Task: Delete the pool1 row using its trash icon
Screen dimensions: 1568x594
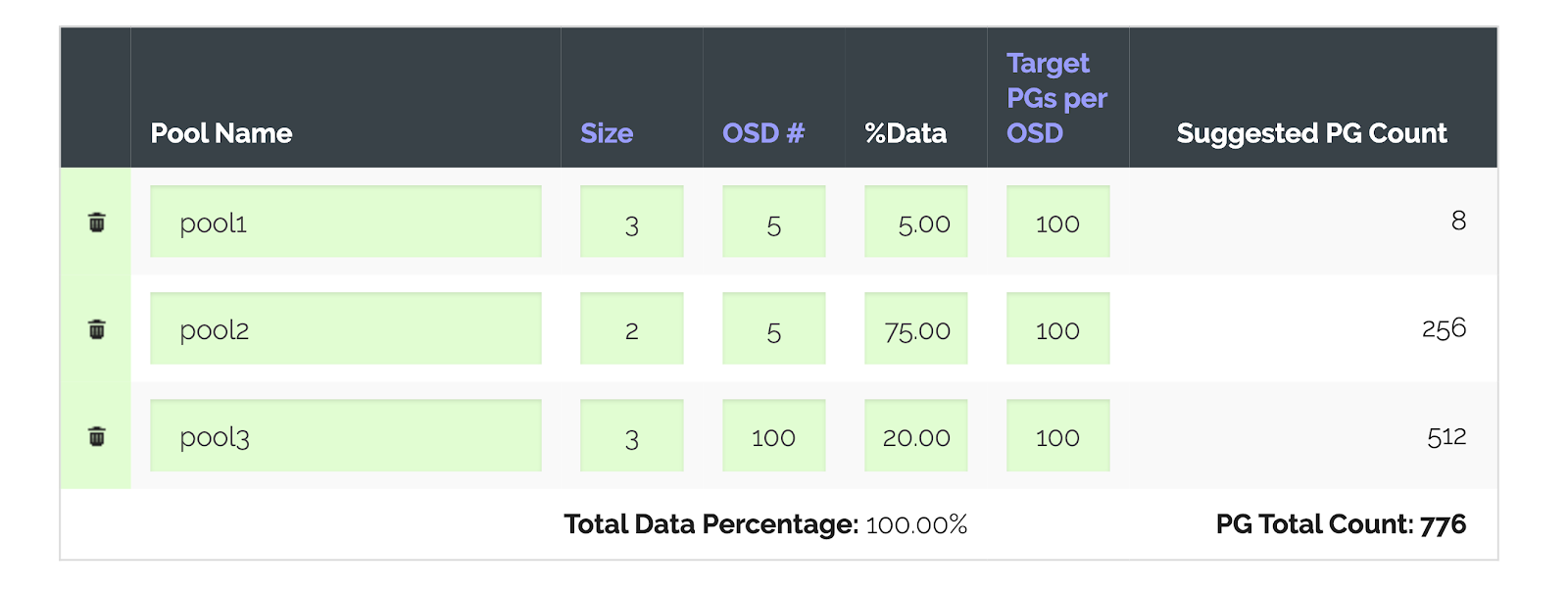Action: click(94, 222)
